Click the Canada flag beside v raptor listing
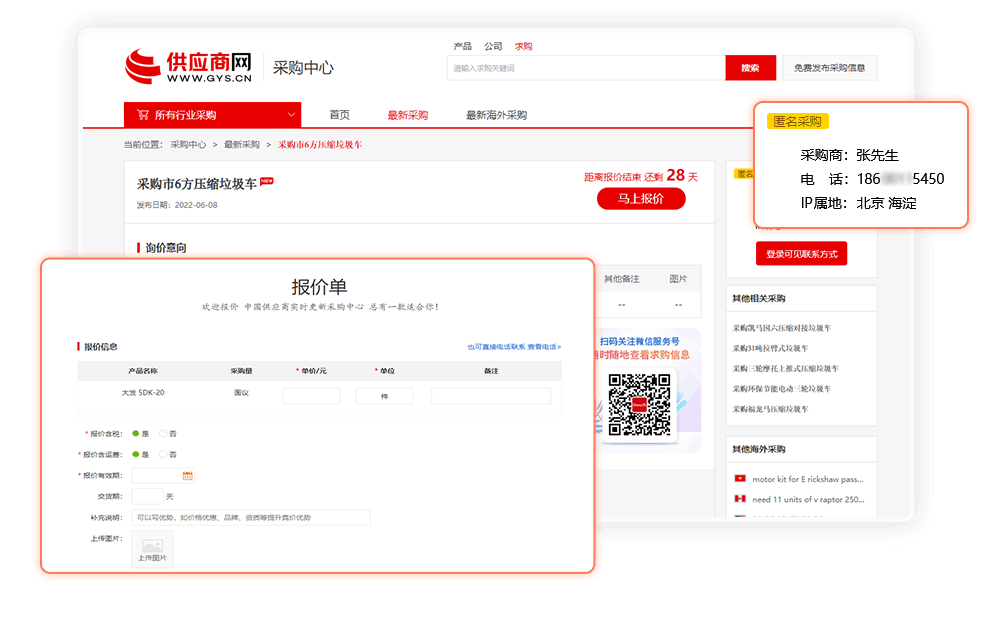The width and height of the screenshot is (994, 643). [740, 499]
